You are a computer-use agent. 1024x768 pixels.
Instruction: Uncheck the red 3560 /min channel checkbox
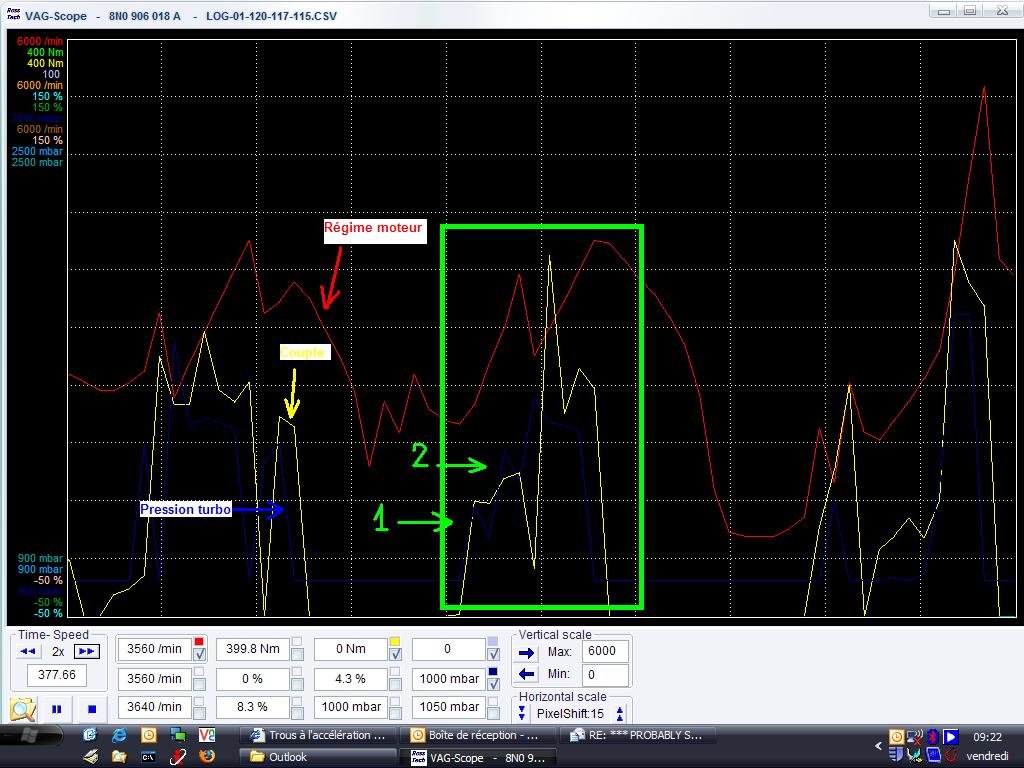(x=199, y=655)
